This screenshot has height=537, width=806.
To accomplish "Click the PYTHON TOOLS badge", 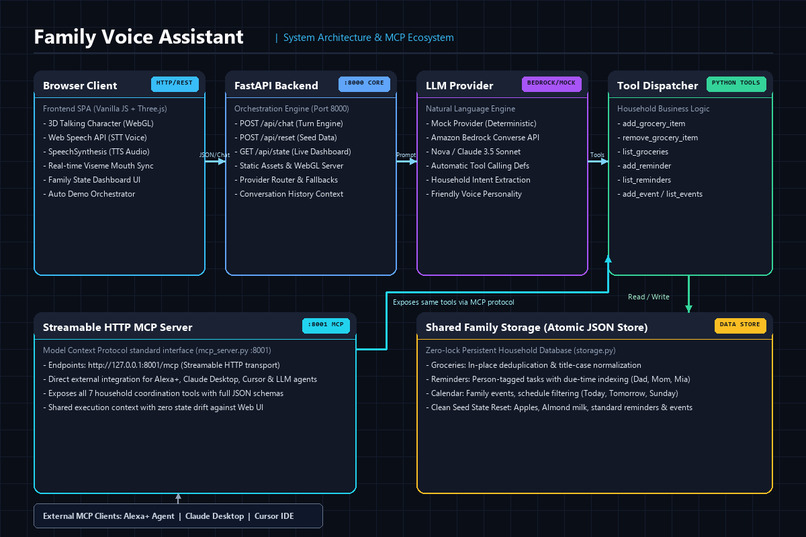I will click(736, 83).
